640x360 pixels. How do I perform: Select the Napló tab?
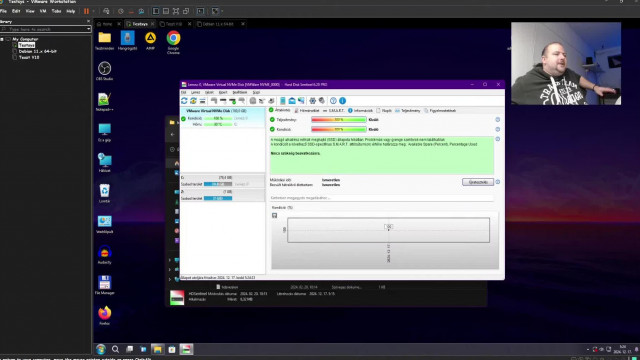pyautogui.click(x=384, y=111)
